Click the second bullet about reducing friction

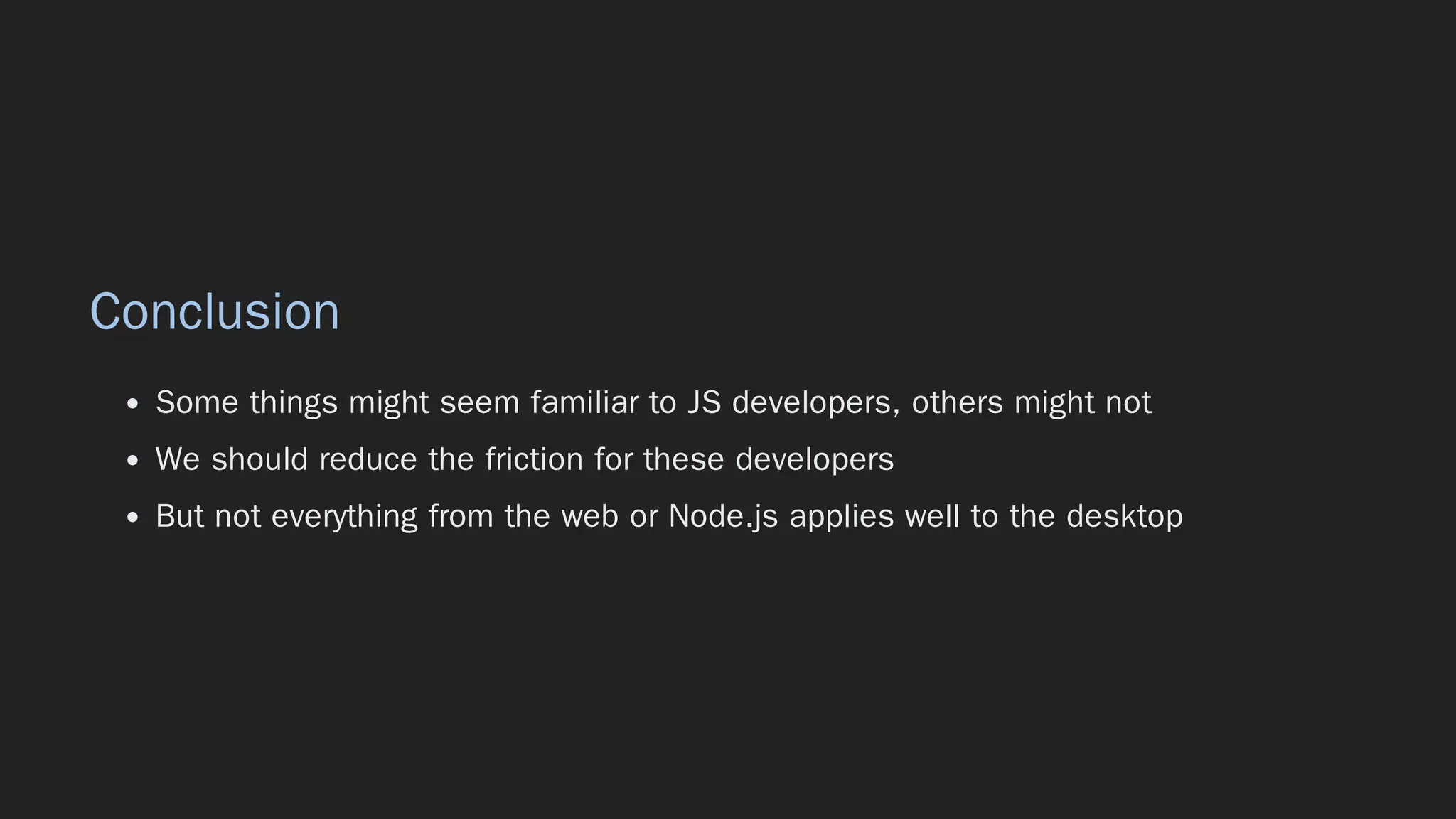[525, 460]
